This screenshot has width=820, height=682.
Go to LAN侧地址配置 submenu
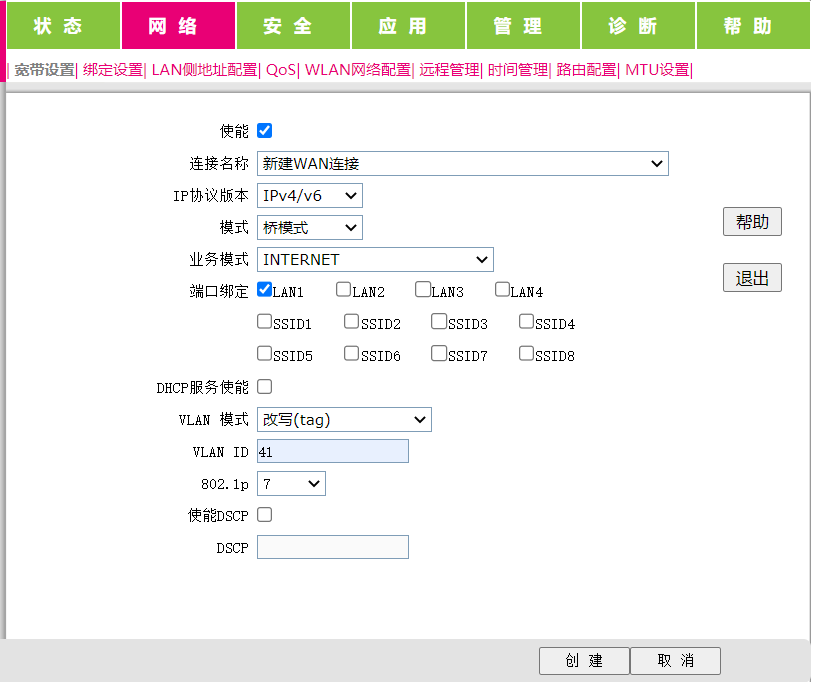pos(204,70)
